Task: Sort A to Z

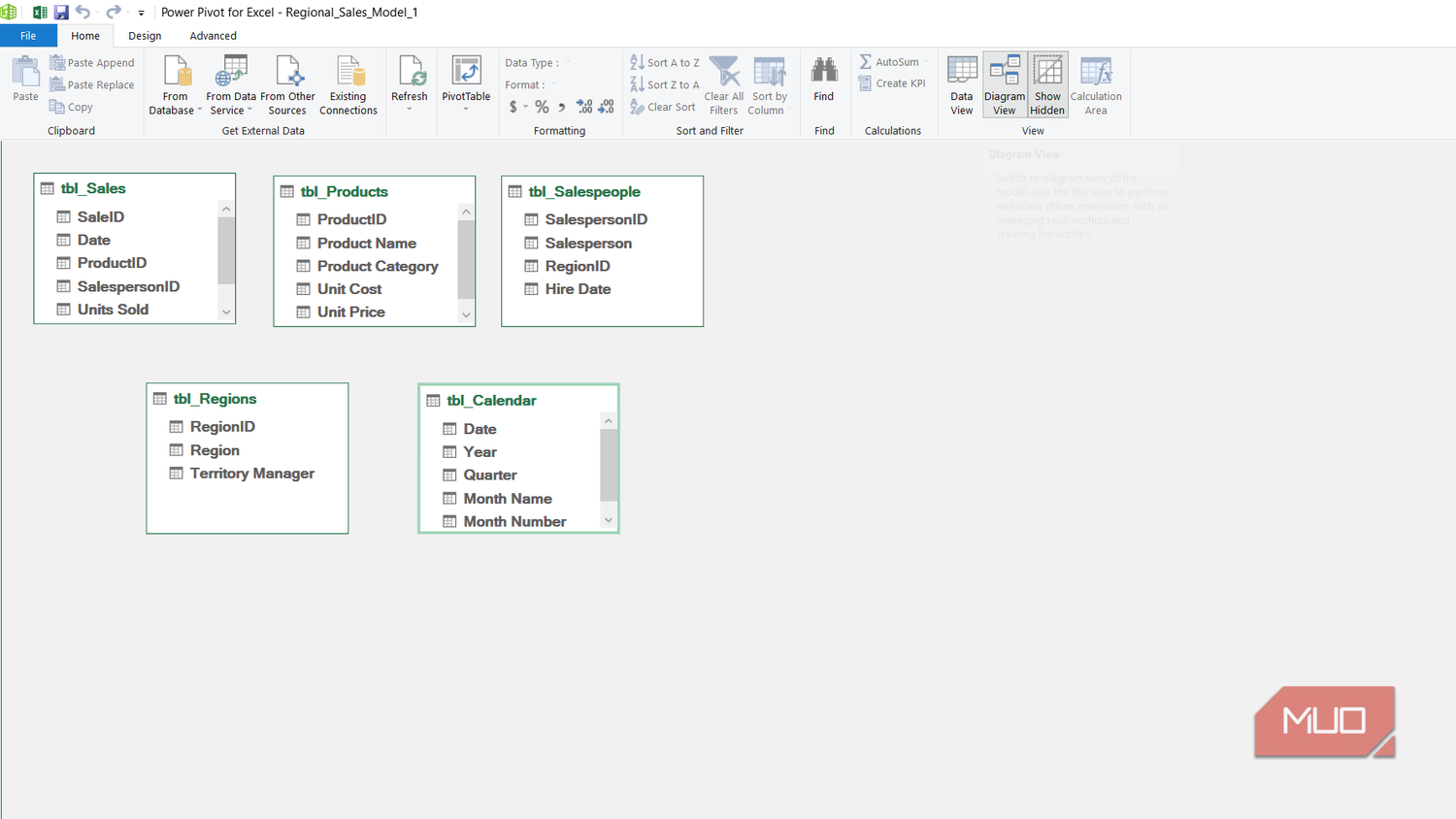Action: 665,63
